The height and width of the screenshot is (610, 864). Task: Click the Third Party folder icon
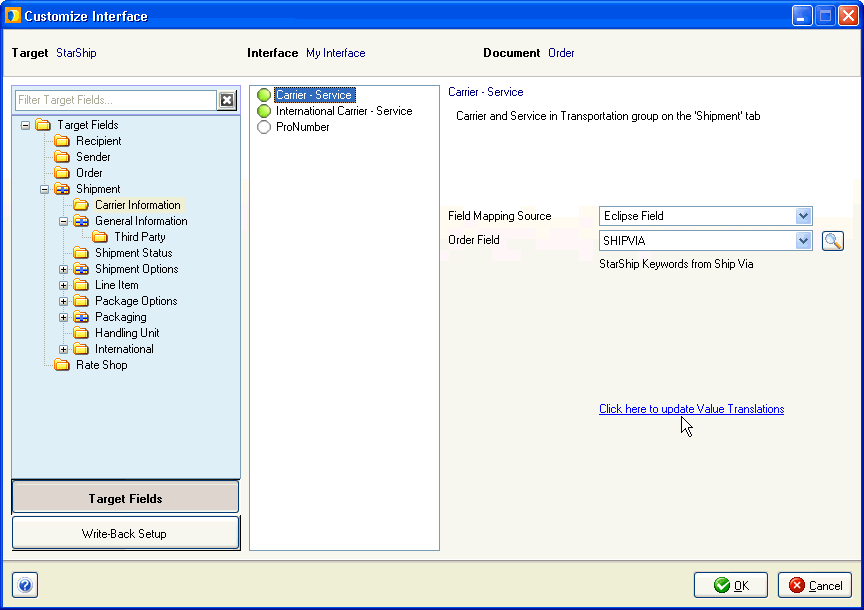100,237
